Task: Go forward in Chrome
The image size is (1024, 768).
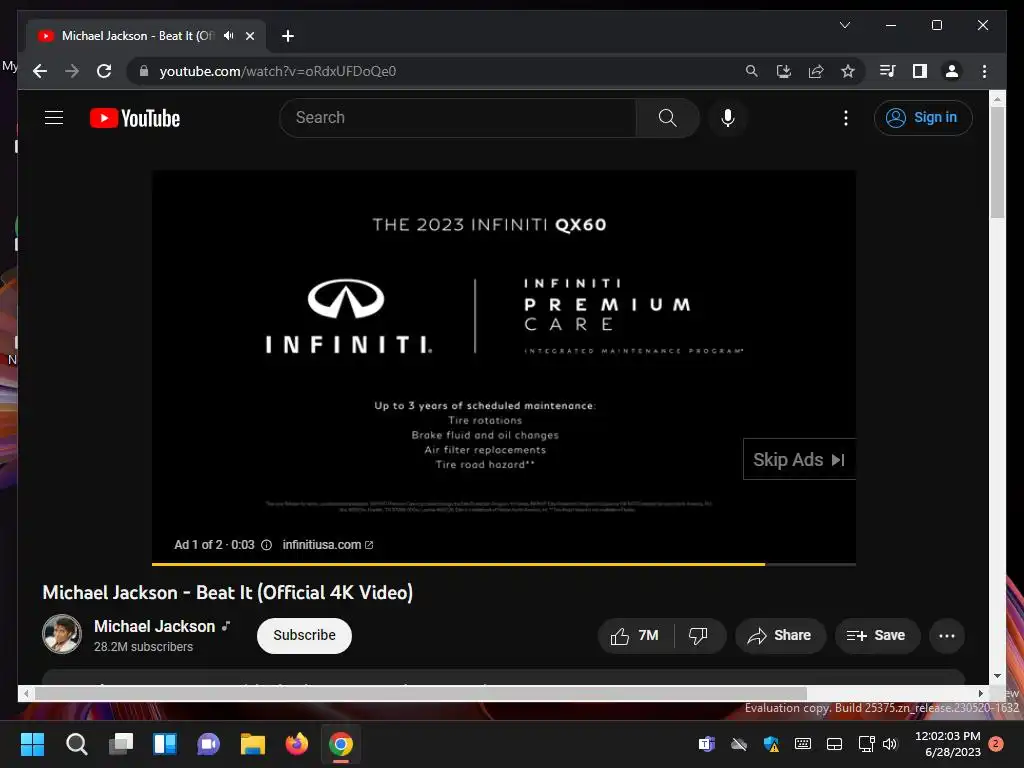Action: coord(72,71)
